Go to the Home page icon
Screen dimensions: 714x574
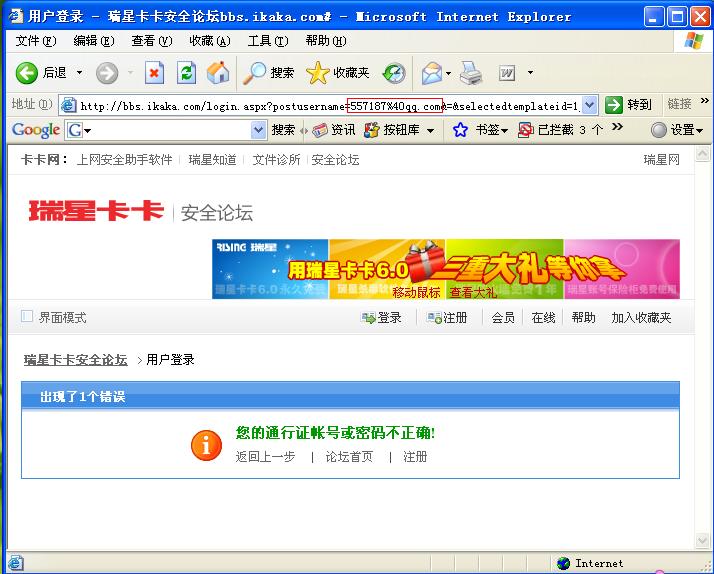(218, 73)
